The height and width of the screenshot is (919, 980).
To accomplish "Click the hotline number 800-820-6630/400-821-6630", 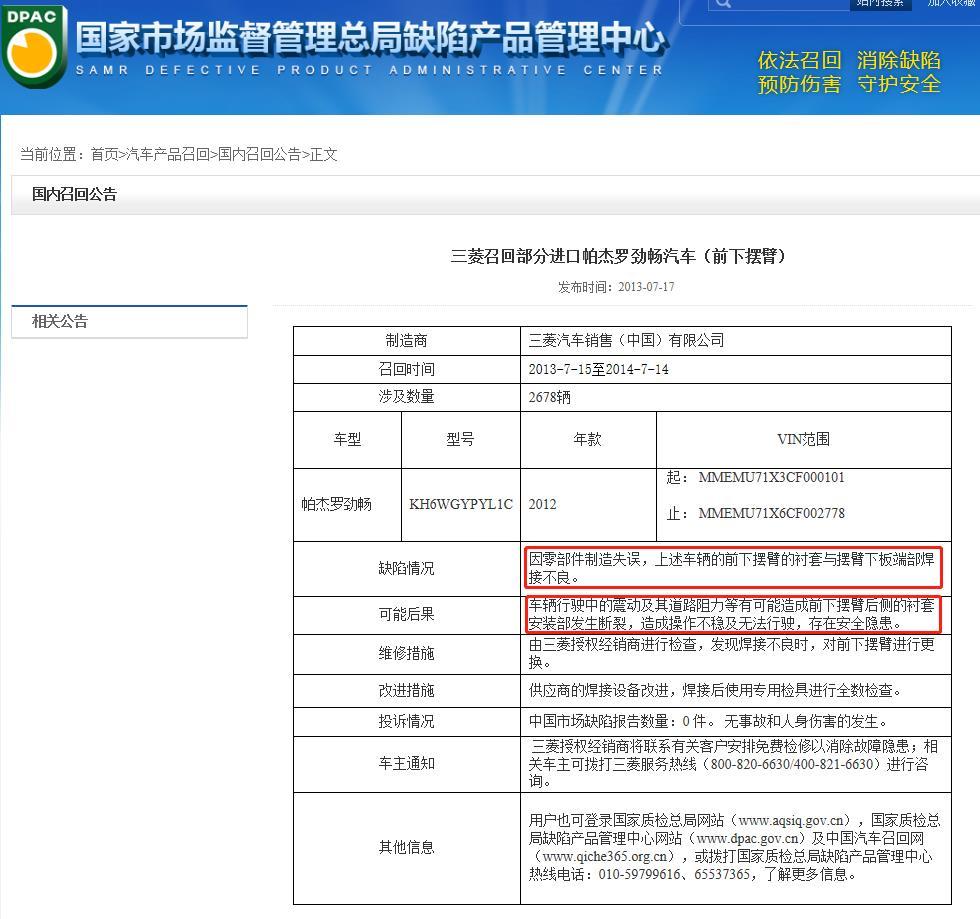I will click(792, 765).
